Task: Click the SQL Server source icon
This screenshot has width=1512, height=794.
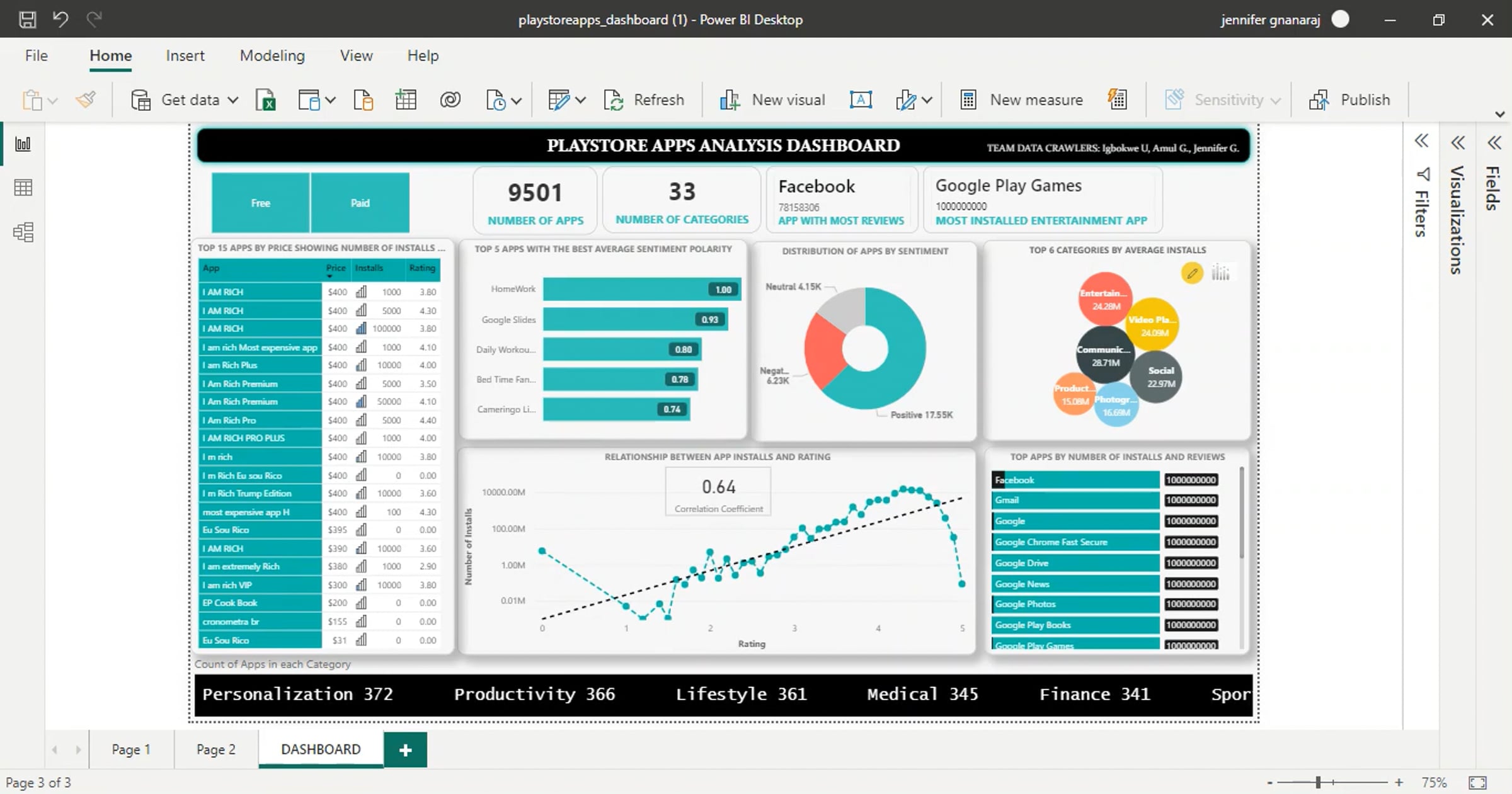Action: [x=364, y=99]
